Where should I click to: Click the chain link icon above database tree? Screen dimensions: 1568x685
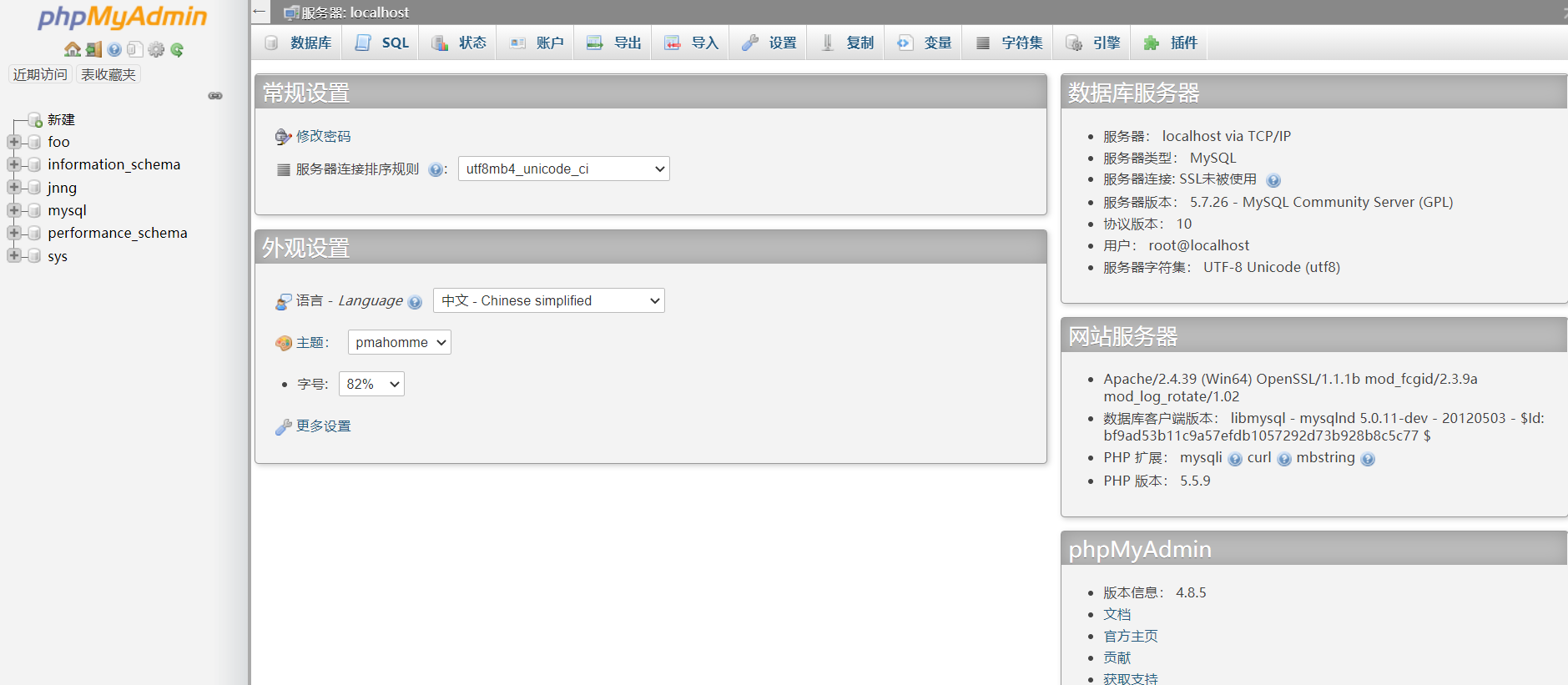click(x=215, y=96)
